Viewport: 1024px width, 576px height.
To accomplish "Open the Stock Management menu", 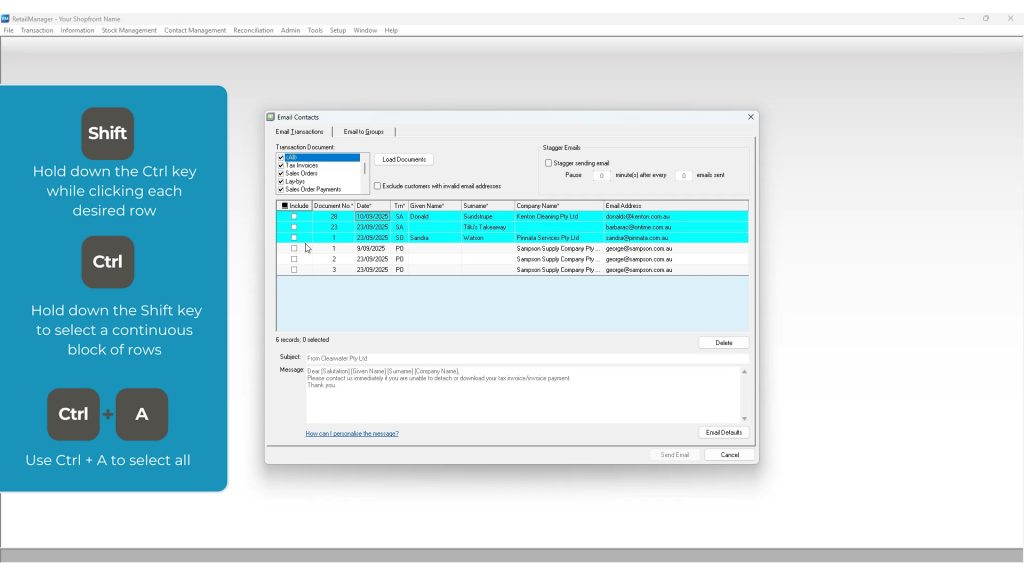I will [x=128, y=30].
